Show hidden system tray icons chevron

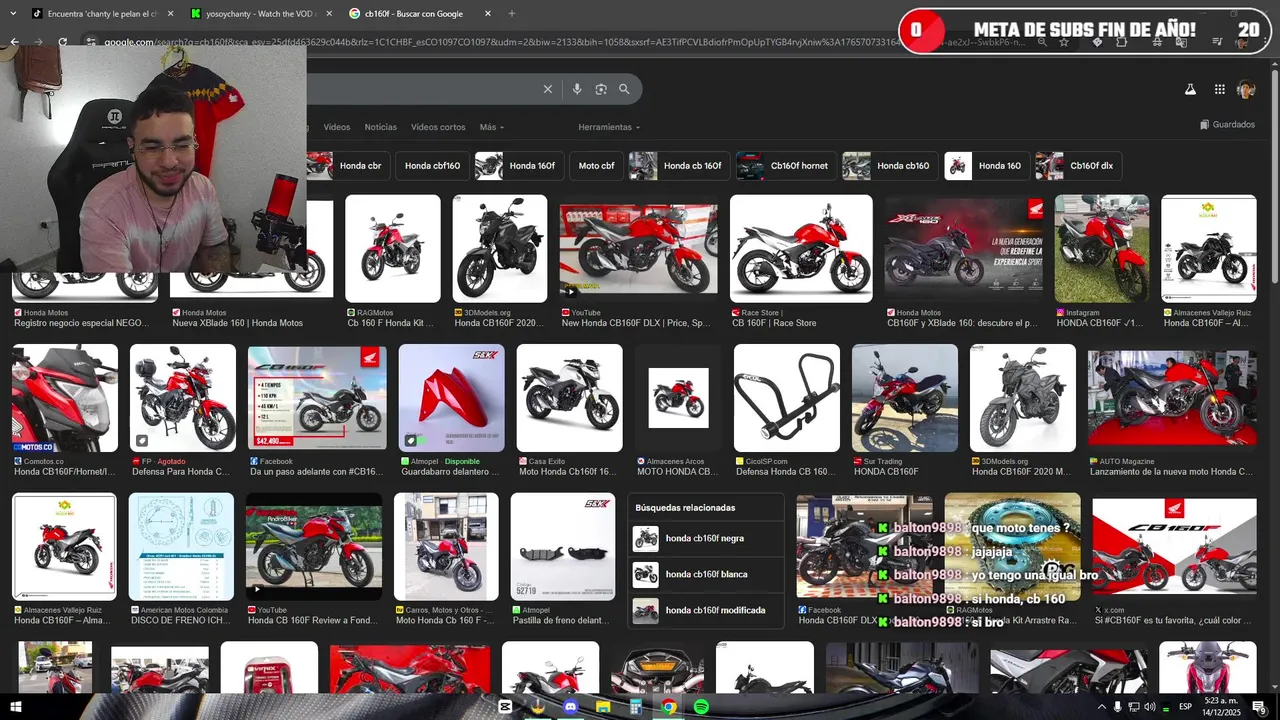pyautogui.click(x=1101, y=707)
